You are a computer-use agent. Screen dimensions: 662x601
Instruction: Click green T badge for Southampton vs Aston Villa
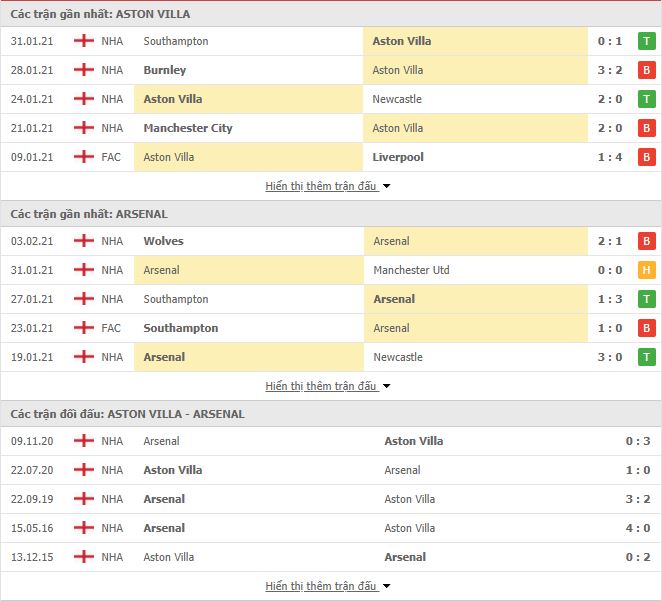(646, 41)
